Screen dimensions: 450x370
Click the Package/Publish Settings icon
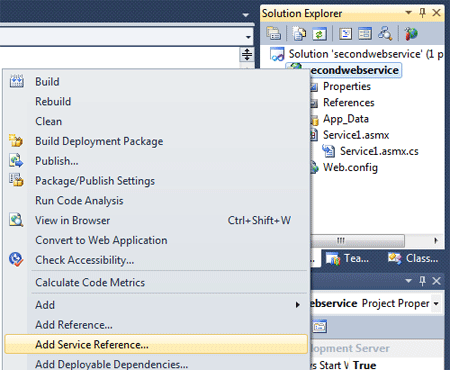[x=16, y=180]
